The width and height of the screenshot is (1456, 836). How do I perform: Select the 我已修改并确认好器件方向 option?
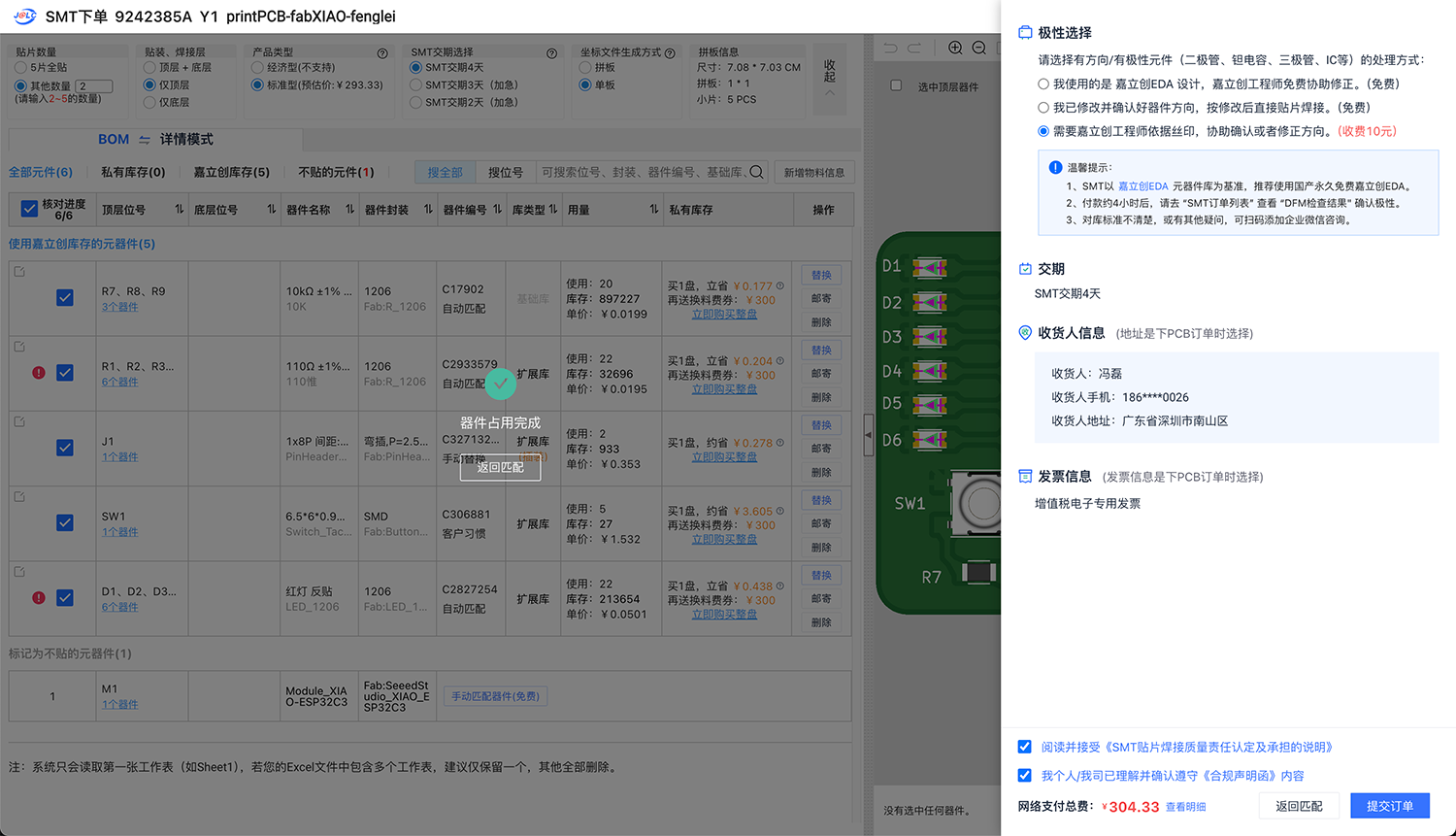point(1043,108)
